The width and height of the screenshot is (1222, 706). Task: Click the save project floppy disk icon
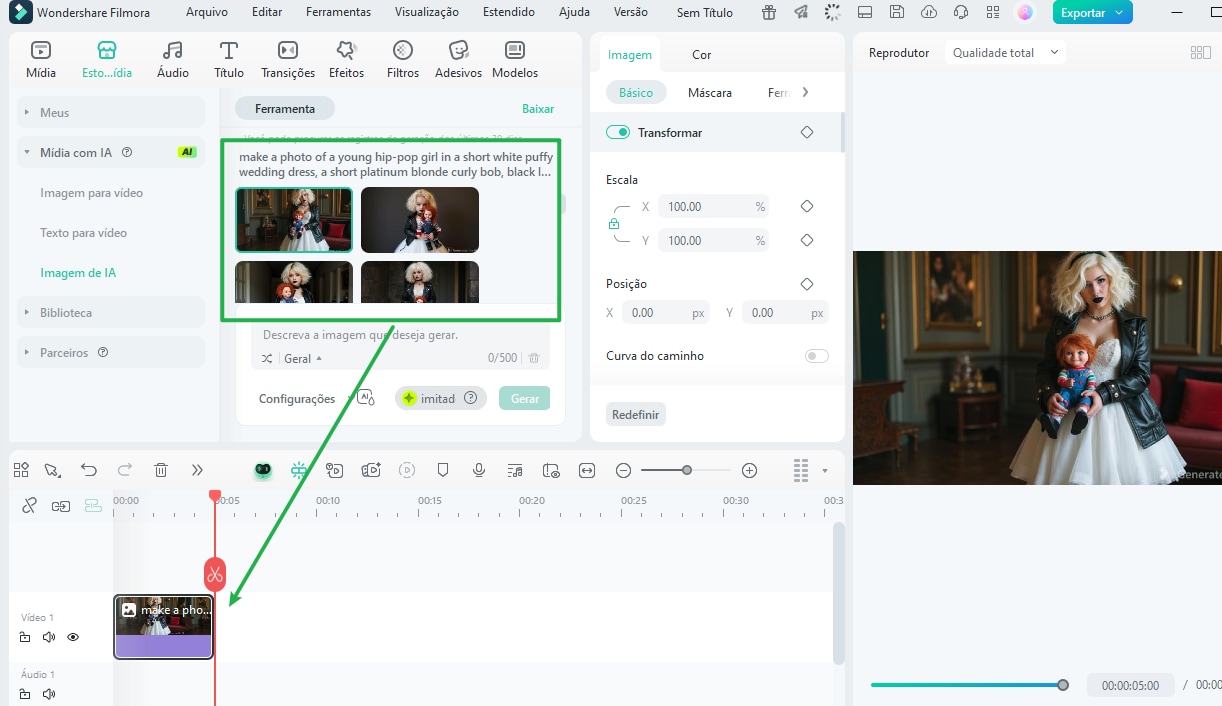tap(897, 13)
